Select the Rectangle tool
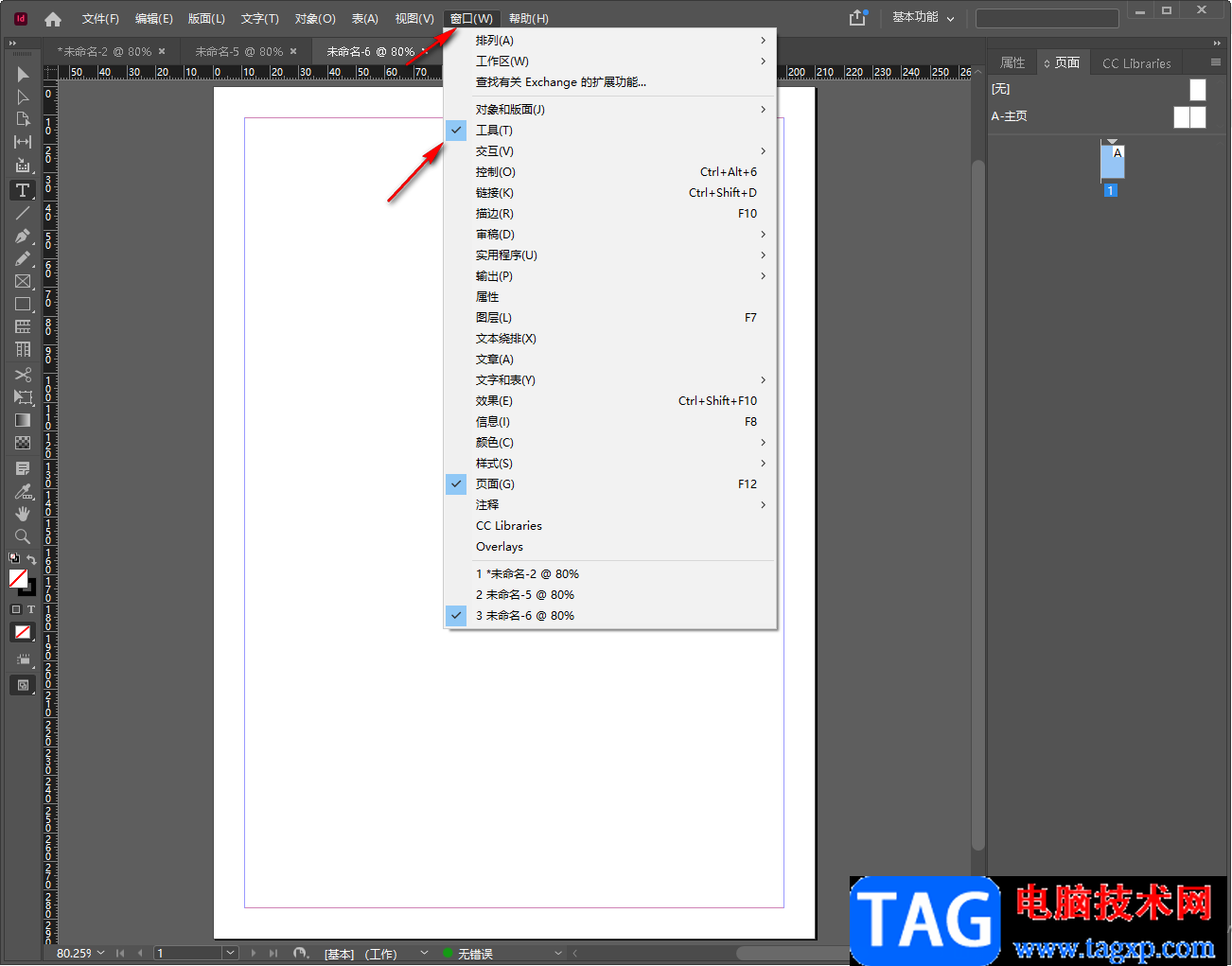1232x966 pixels. (23, 304)
